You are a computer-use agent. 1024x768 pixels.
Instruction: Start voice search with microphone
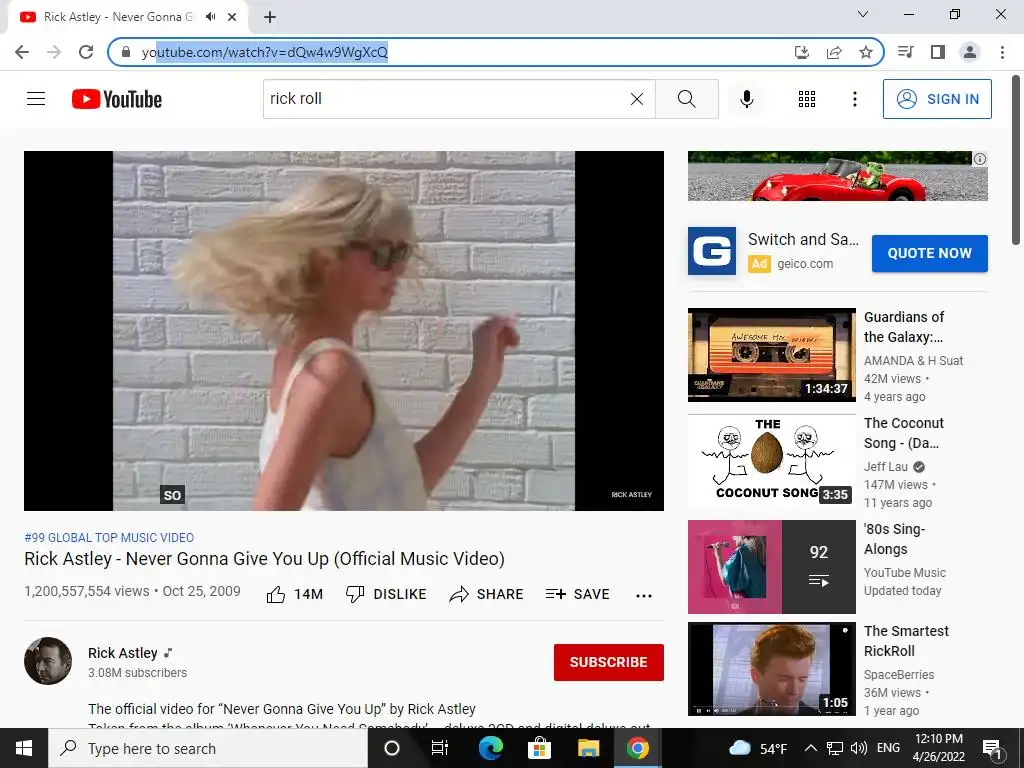[x=746, y=99]
